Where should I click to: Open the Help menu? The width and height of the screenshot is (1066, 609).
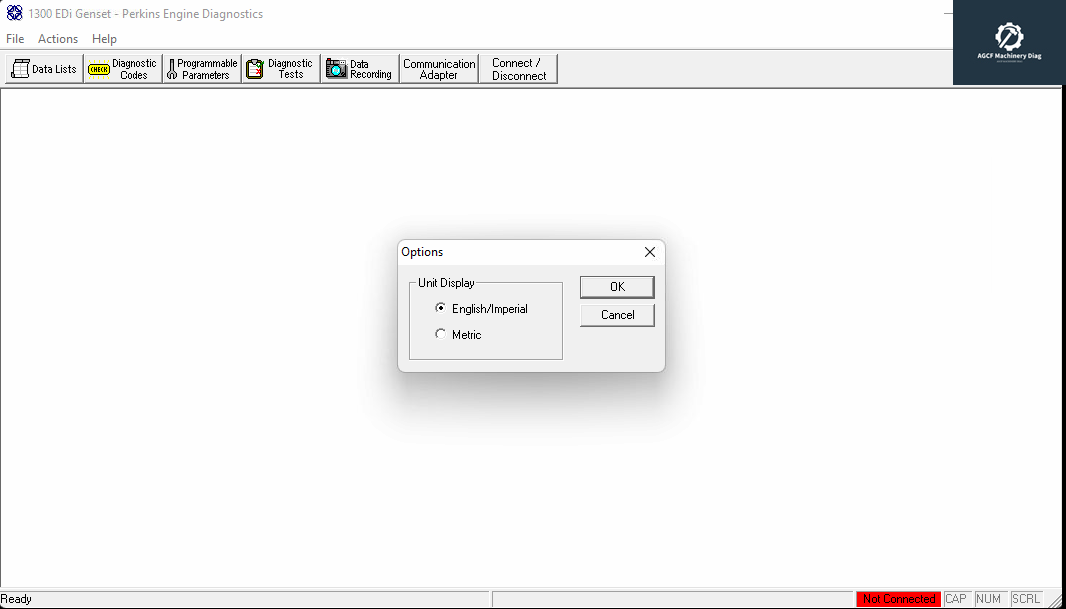tap(104, 38)
